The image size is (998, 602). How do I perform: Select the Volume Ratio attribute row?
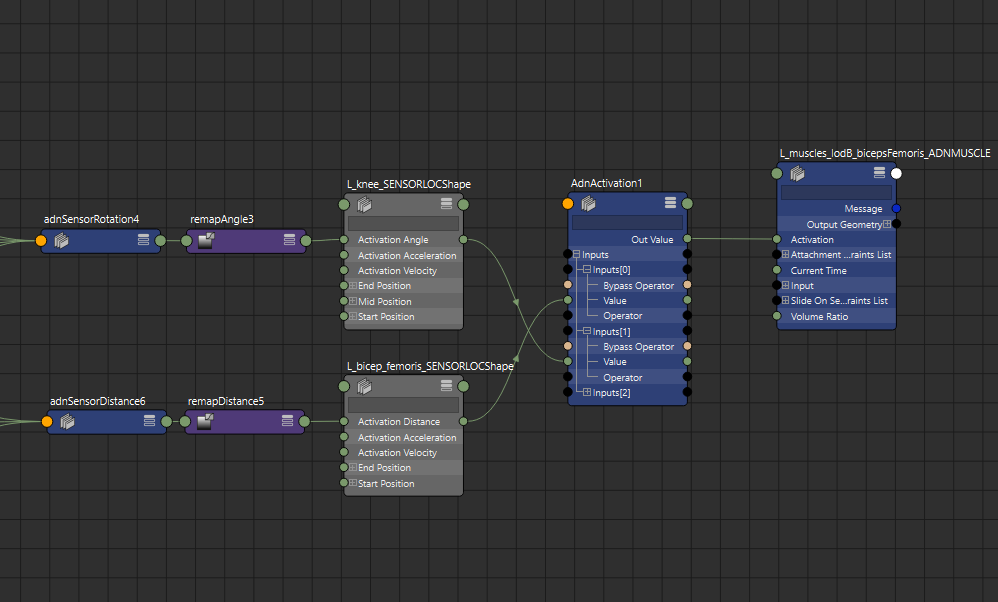tap(819, 317)
